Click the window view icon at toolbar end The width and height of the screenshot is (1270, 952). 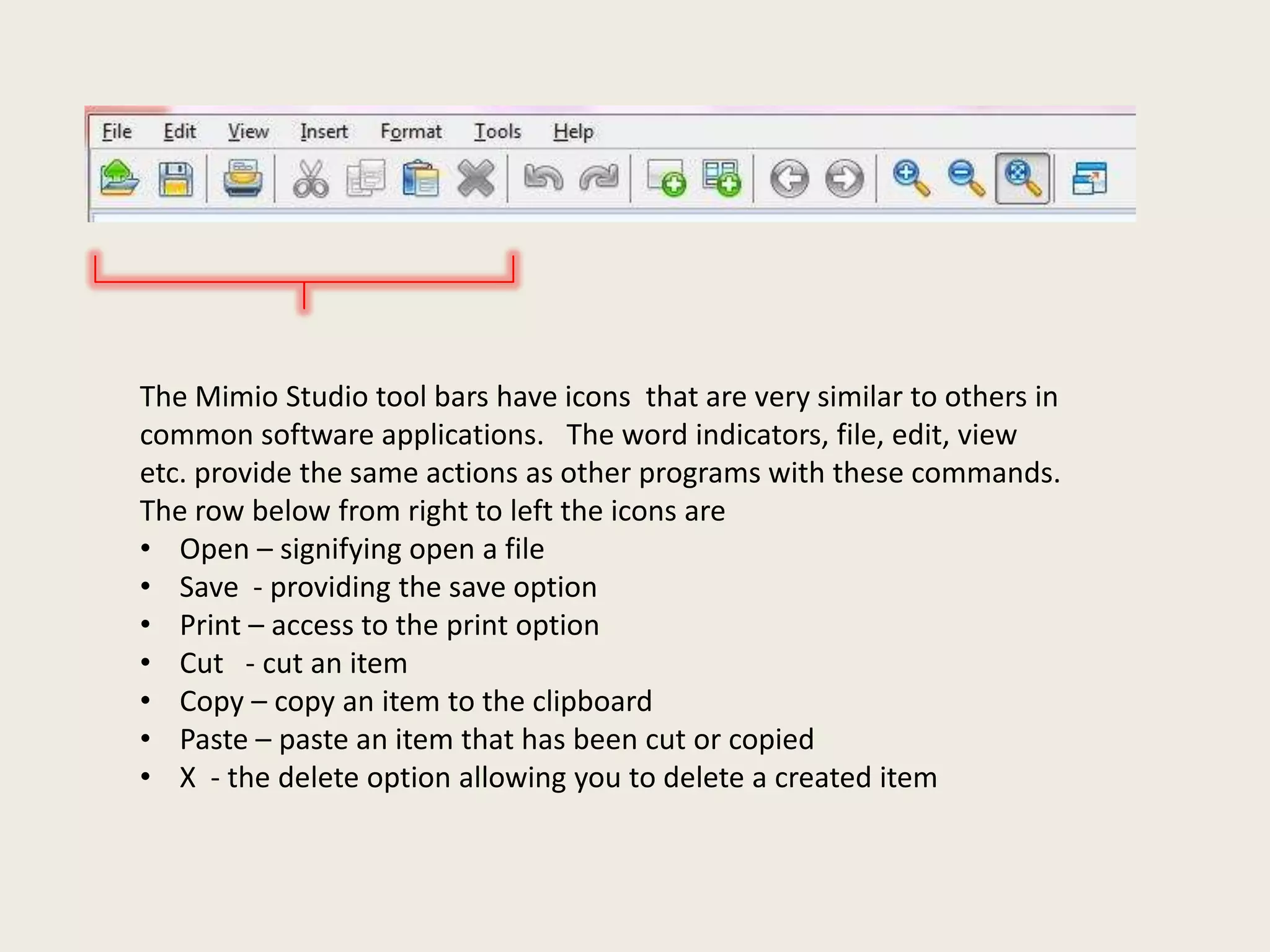coord(1090,178)
